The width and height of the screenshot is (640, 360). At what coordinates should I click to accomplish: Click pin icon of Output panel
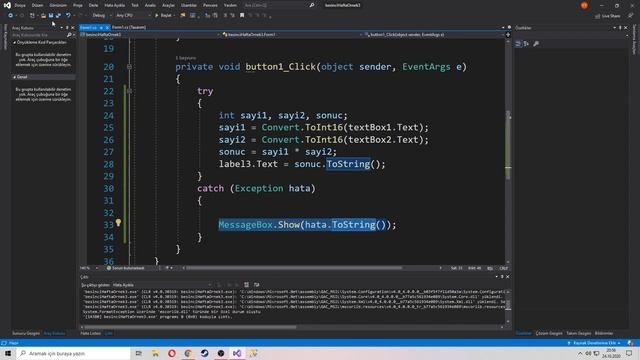point(502,277)
